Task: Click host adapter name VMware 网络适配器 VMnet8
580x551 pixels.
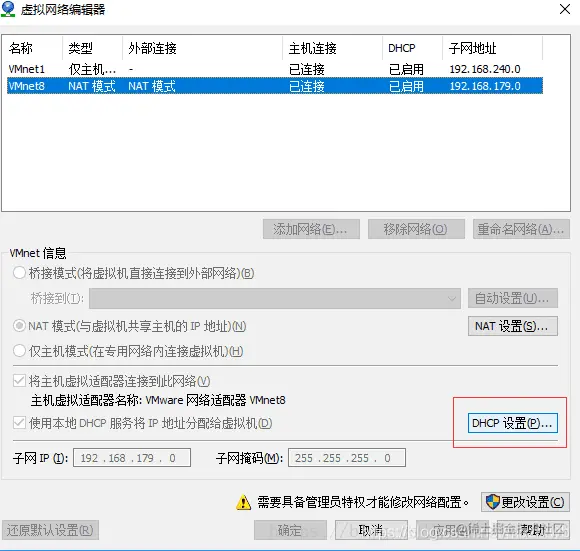Action: [215, 400]
